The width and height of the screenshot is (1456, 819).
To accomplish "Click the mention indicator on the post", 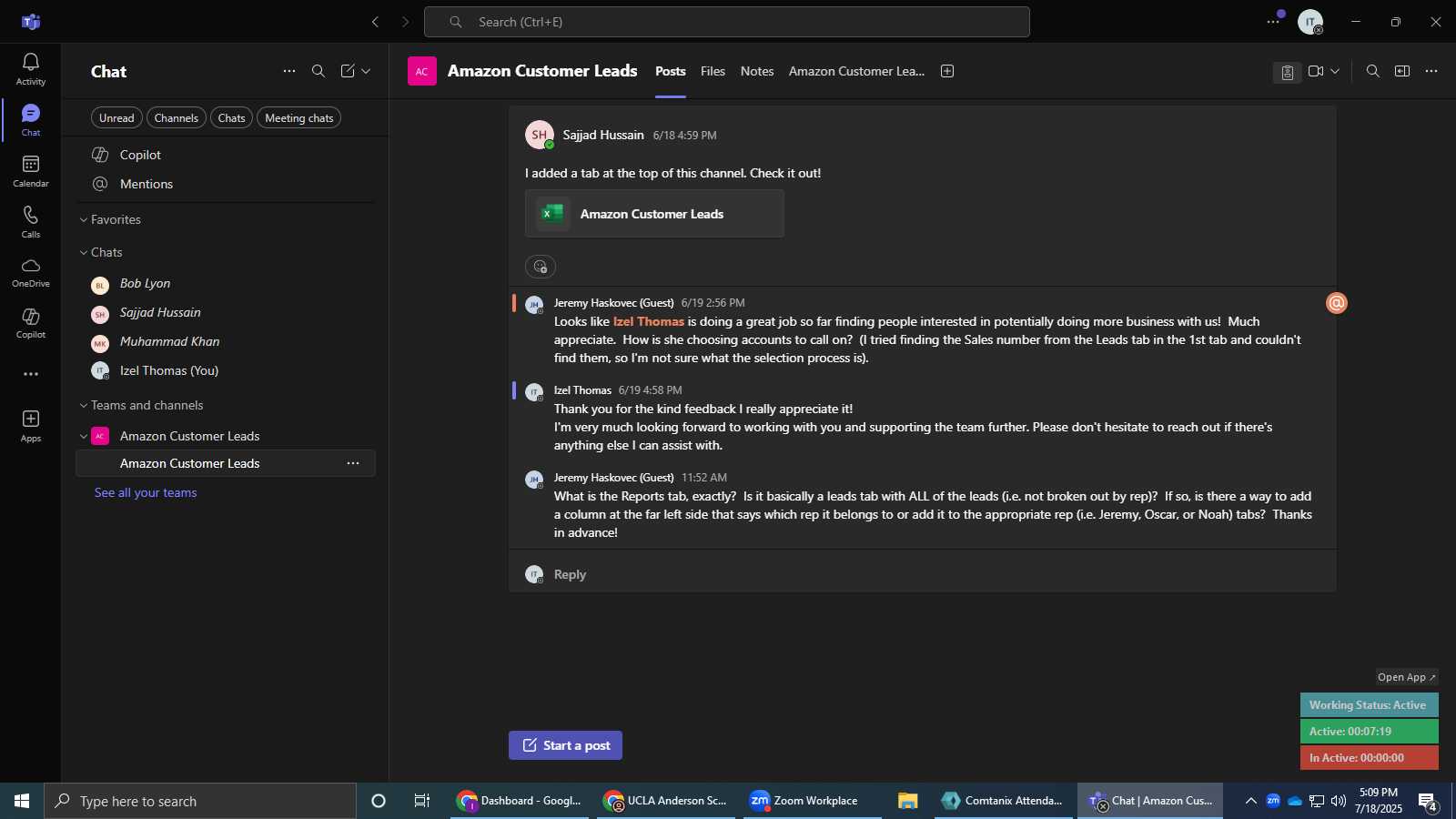I will pos(1337,303).
